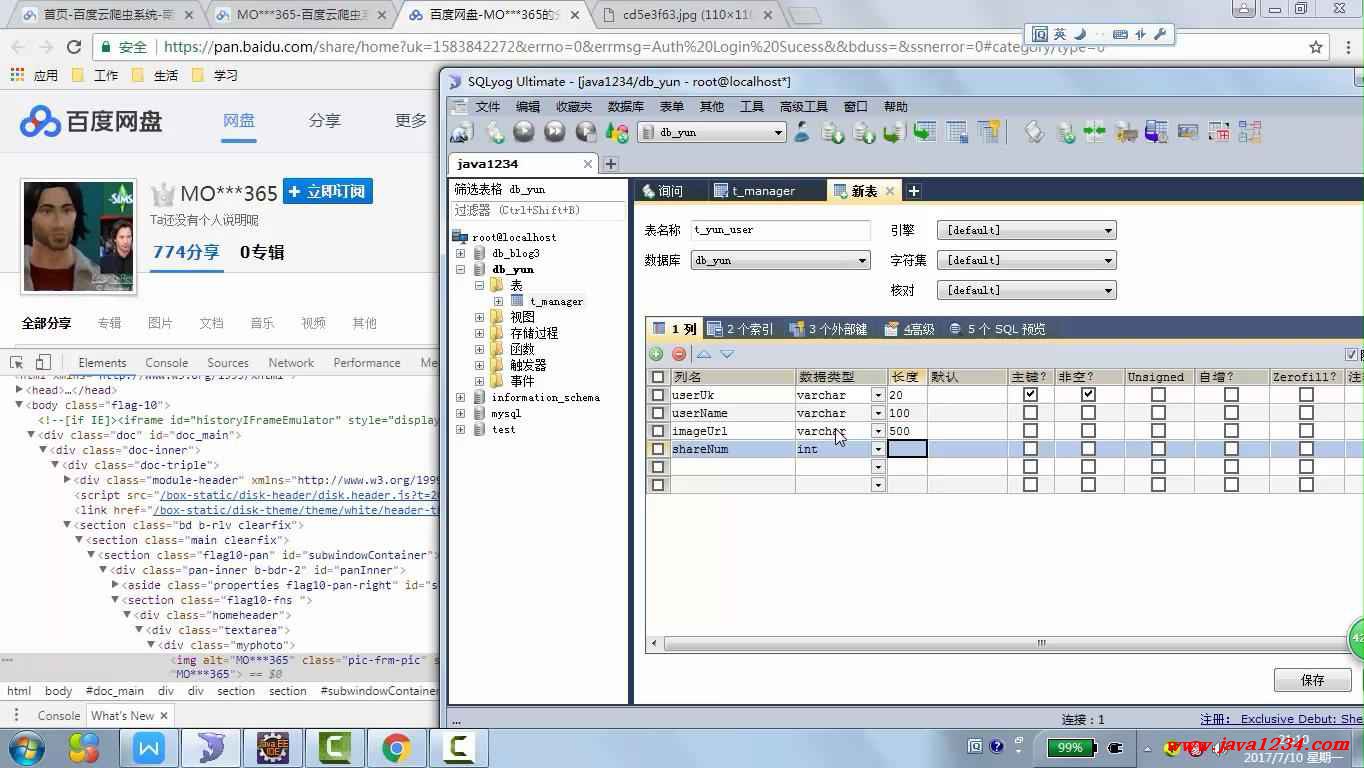
Task: Click the execute query play icon
Action: [x=524, y=132]
